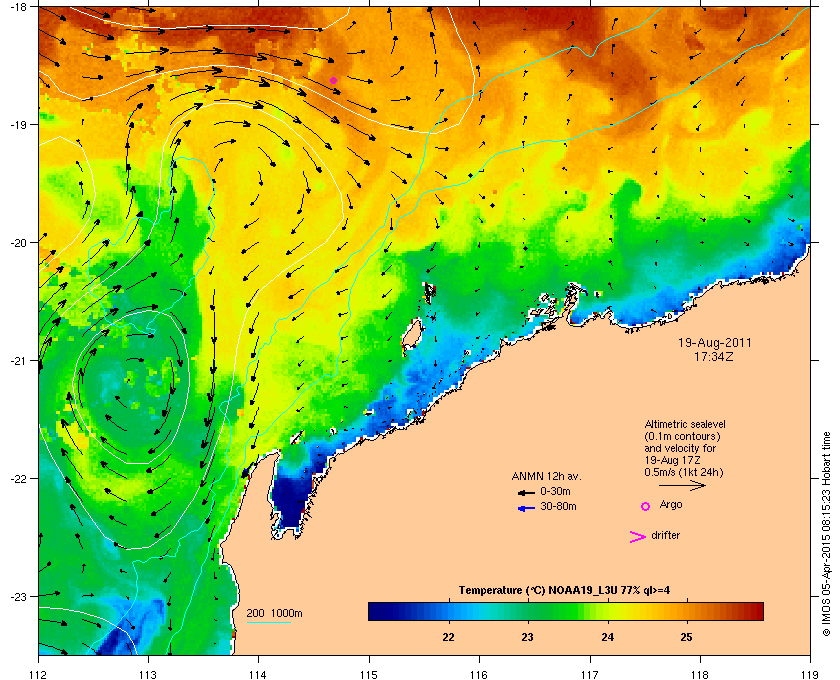Click the temperature colorbar at 24 degrees

click(x=608, y=611)
